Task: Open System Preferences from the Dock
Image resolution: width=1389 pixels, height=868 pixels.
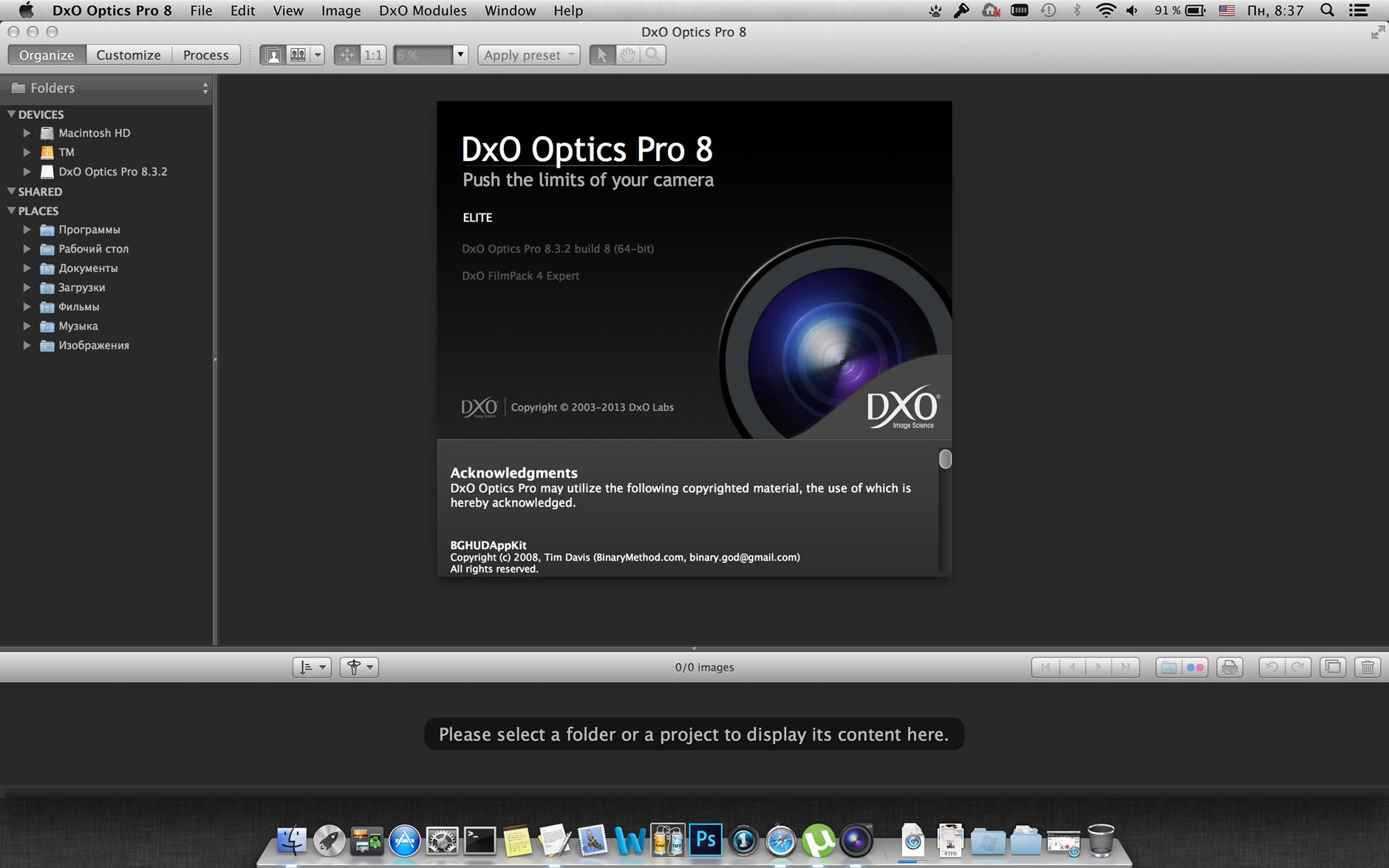Action: click(442, 841)
